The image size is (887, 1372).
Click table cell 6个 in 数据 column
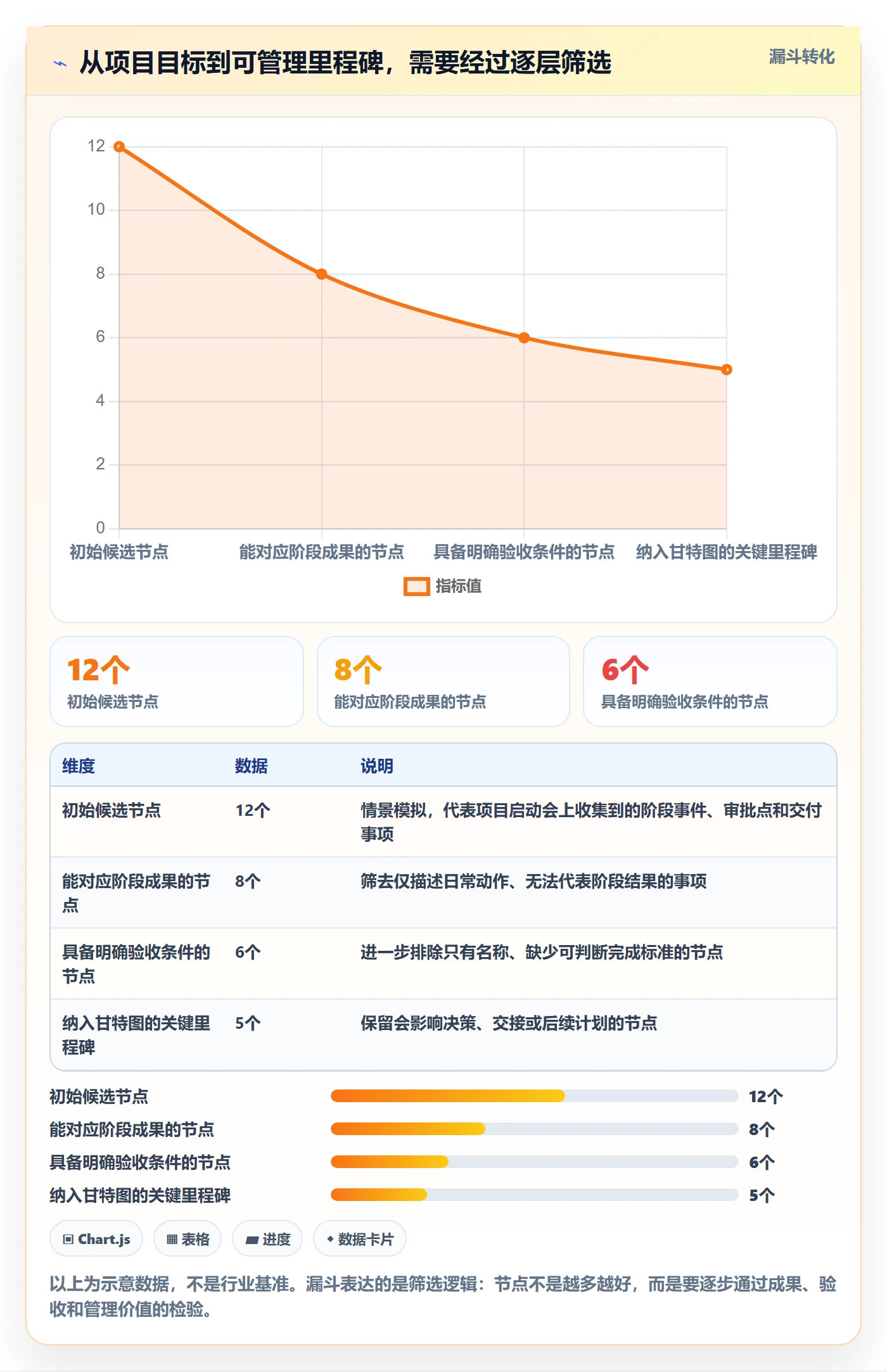(x=248, y=952)
